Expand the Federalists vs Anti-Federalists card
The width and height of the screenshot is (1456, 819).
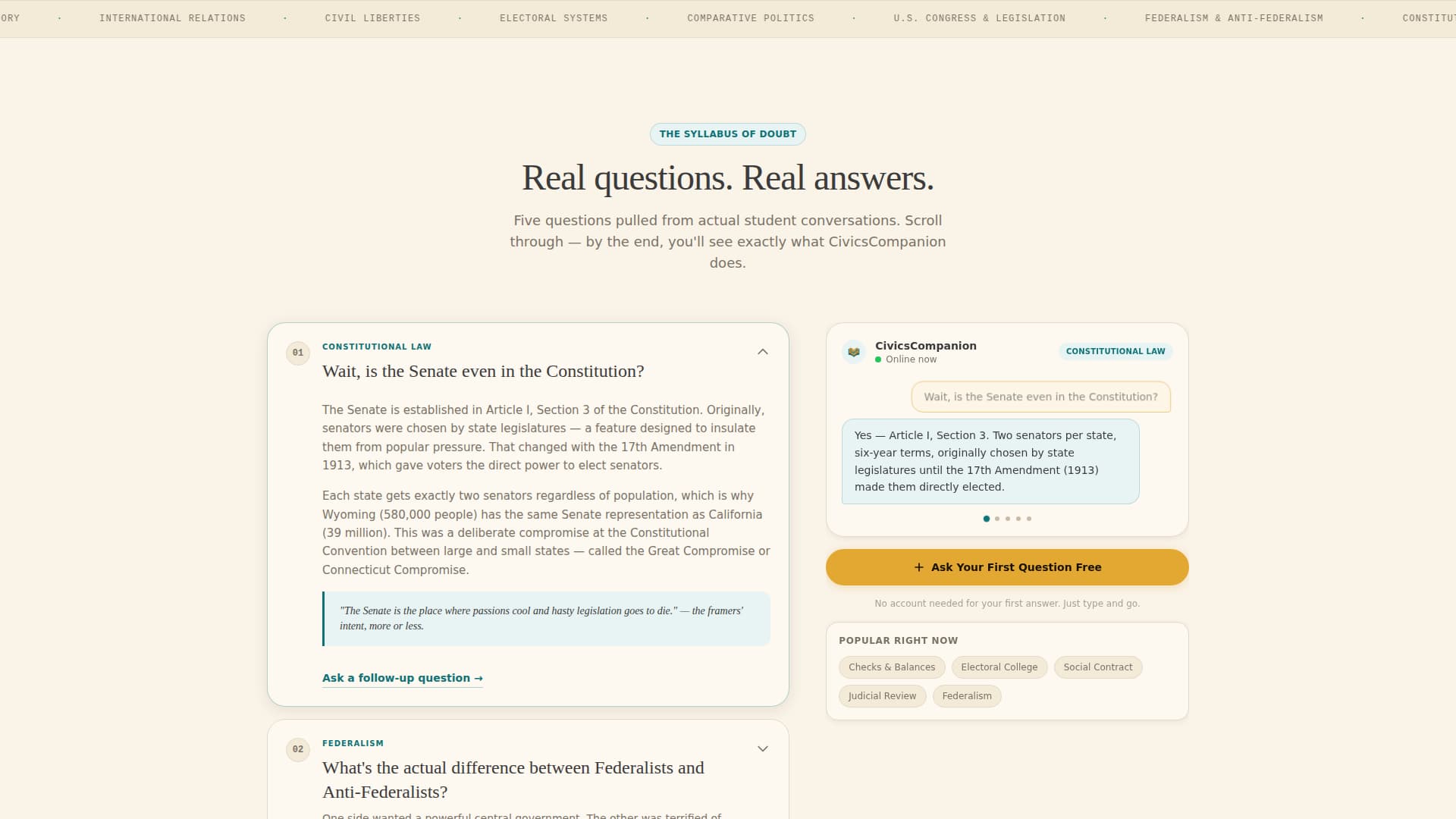[763, 748]
